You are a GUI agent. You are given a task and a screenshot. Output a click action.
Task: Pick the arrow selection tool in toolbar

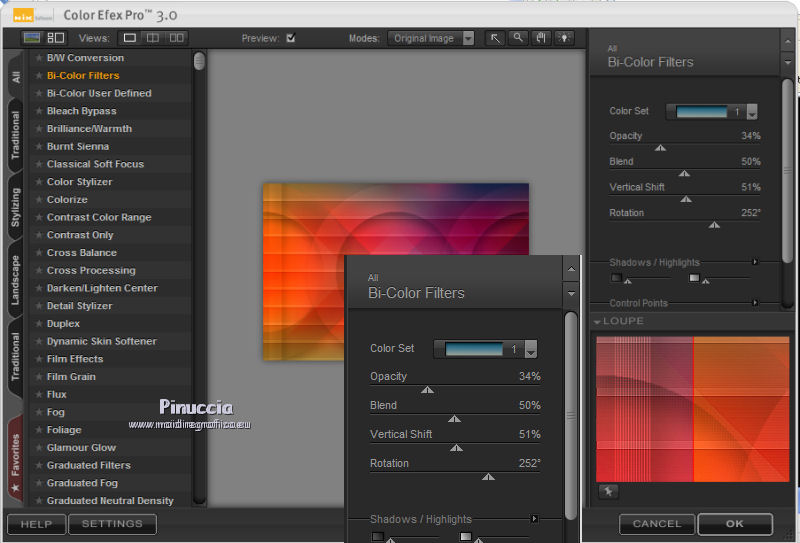(495, 38)
